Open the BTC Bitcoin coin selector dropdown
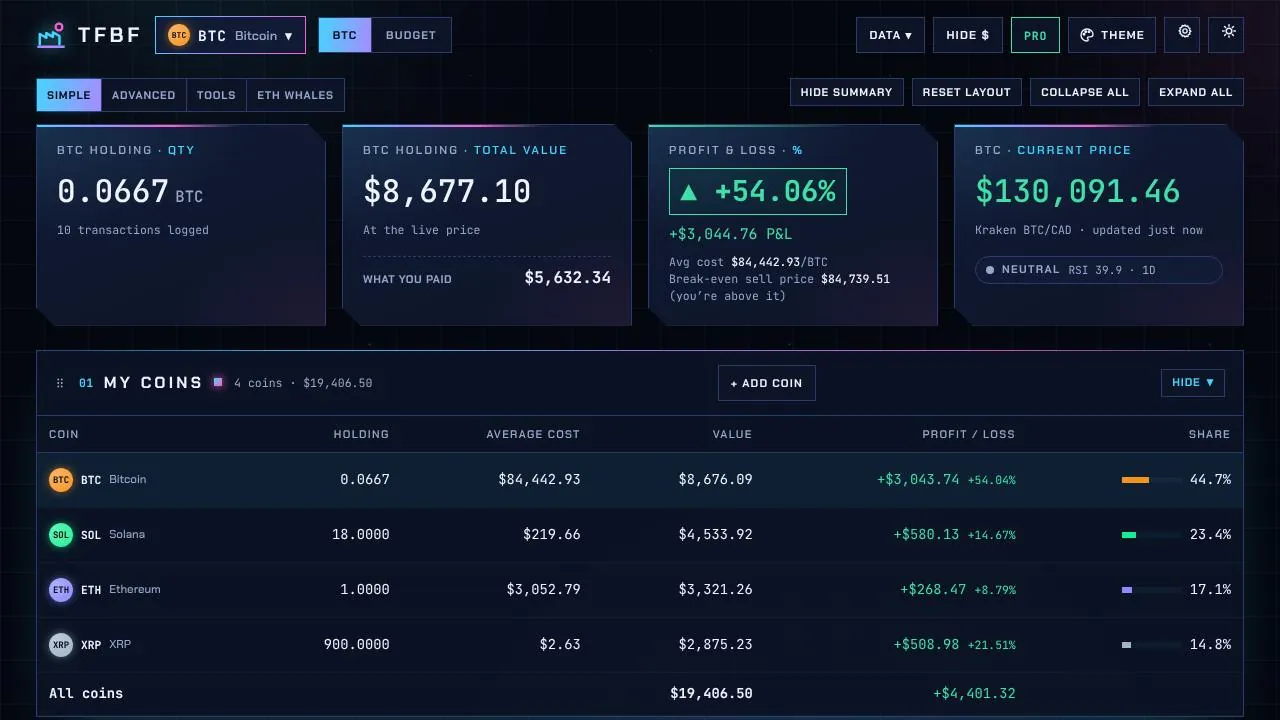 (230, 35)
